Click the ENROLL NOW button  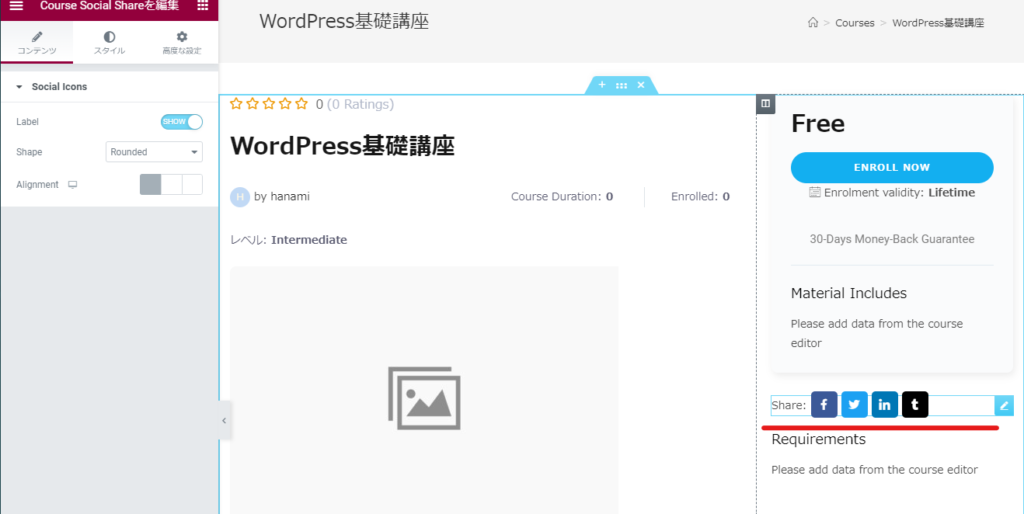(891, 168)
